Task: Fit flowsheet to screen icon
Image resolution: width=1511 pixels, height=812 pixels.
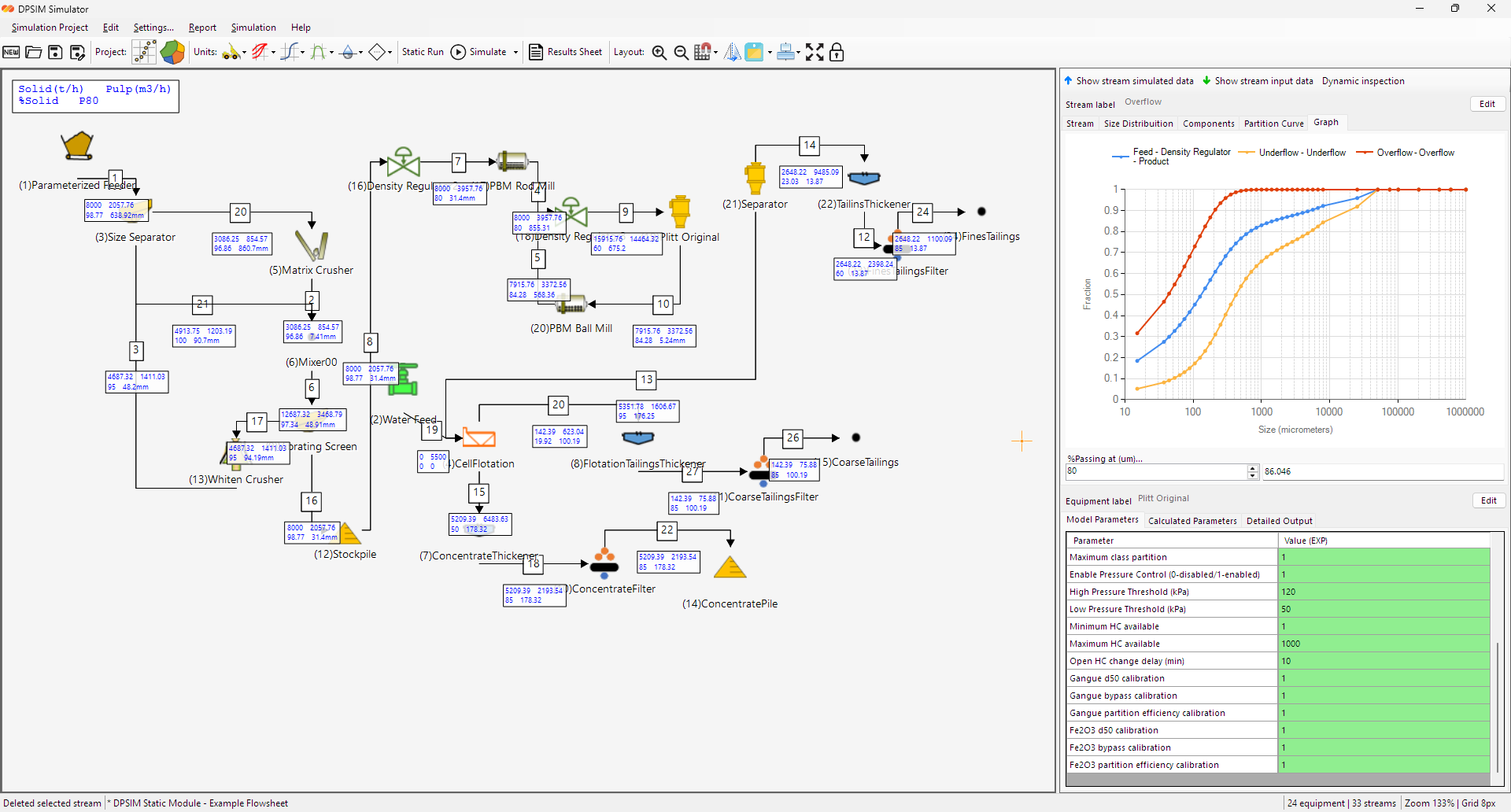Action: tap(815, 52)
